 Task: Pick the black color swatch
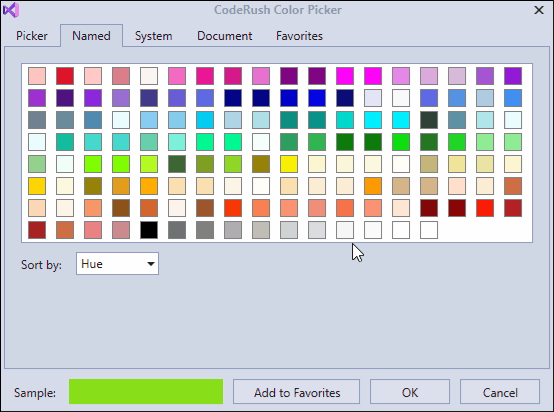point(149,230)
